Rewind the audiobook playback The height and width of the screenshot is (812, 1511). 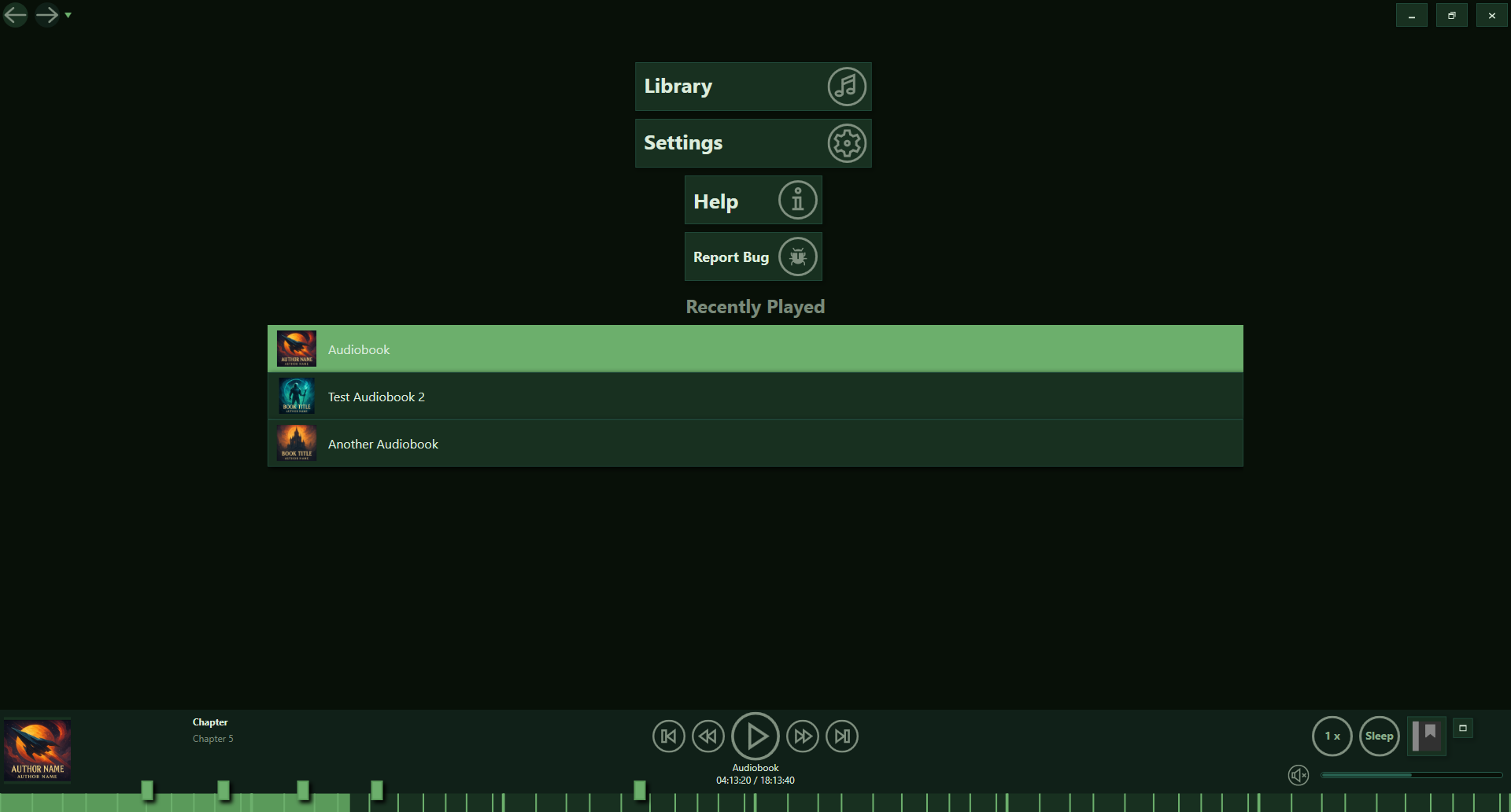[x=707, y=736]
